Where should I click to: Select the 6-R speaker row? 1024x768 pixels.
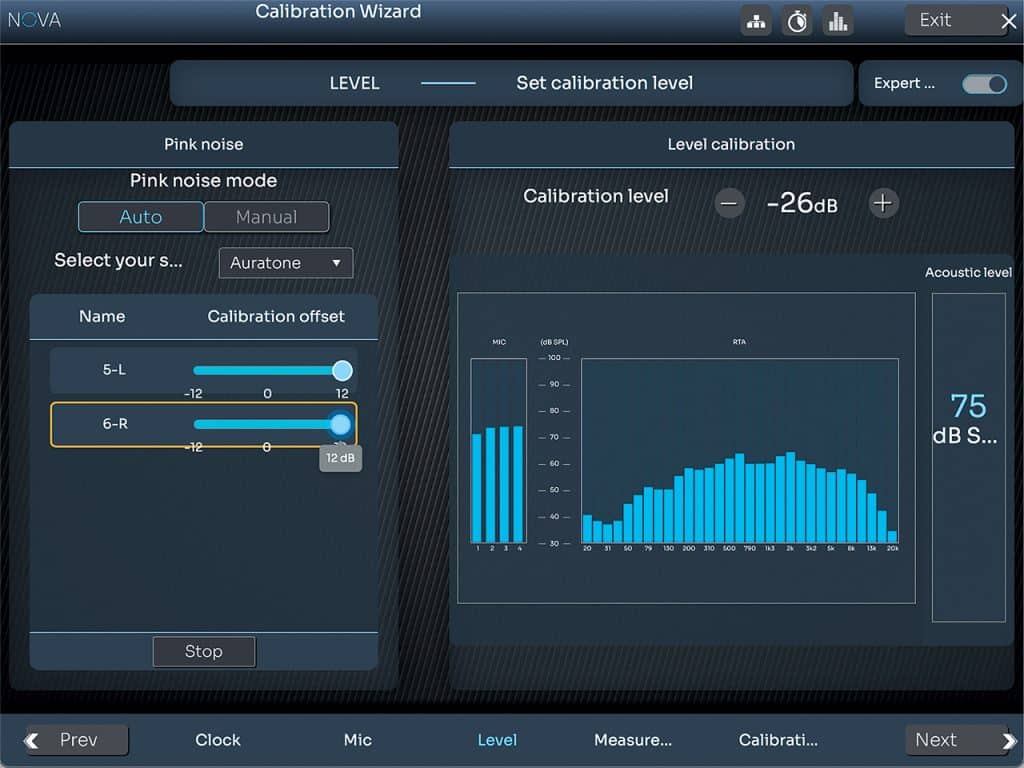115,424
